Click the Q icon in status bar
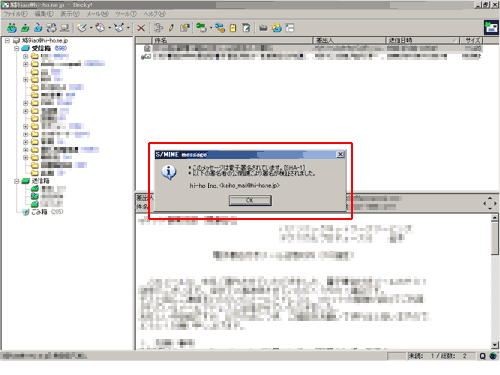Viewport: 500px width, 375px height. point(482,356)
